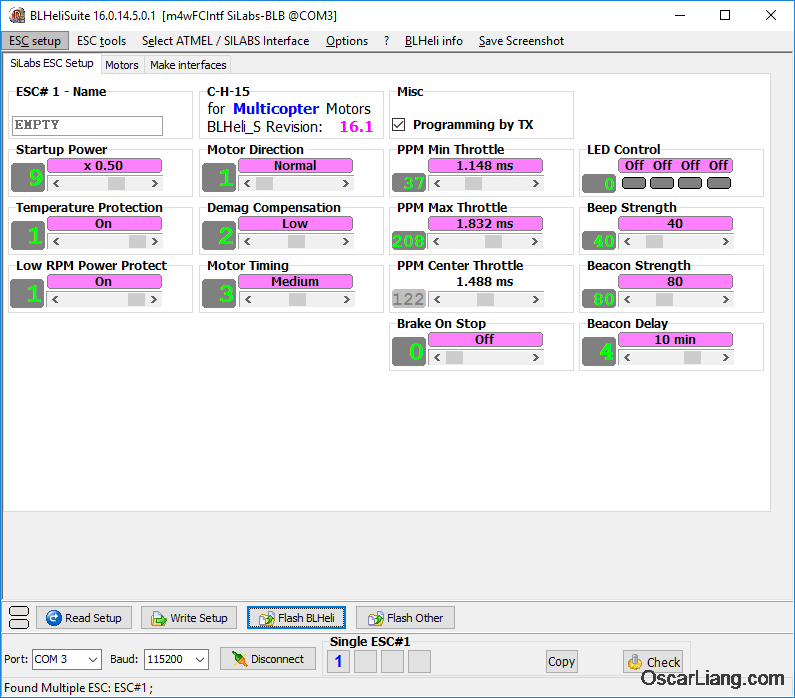Open the BLHeli info menu
The width and height of the screenshot is (795, 698).
[x=433, y=41]
